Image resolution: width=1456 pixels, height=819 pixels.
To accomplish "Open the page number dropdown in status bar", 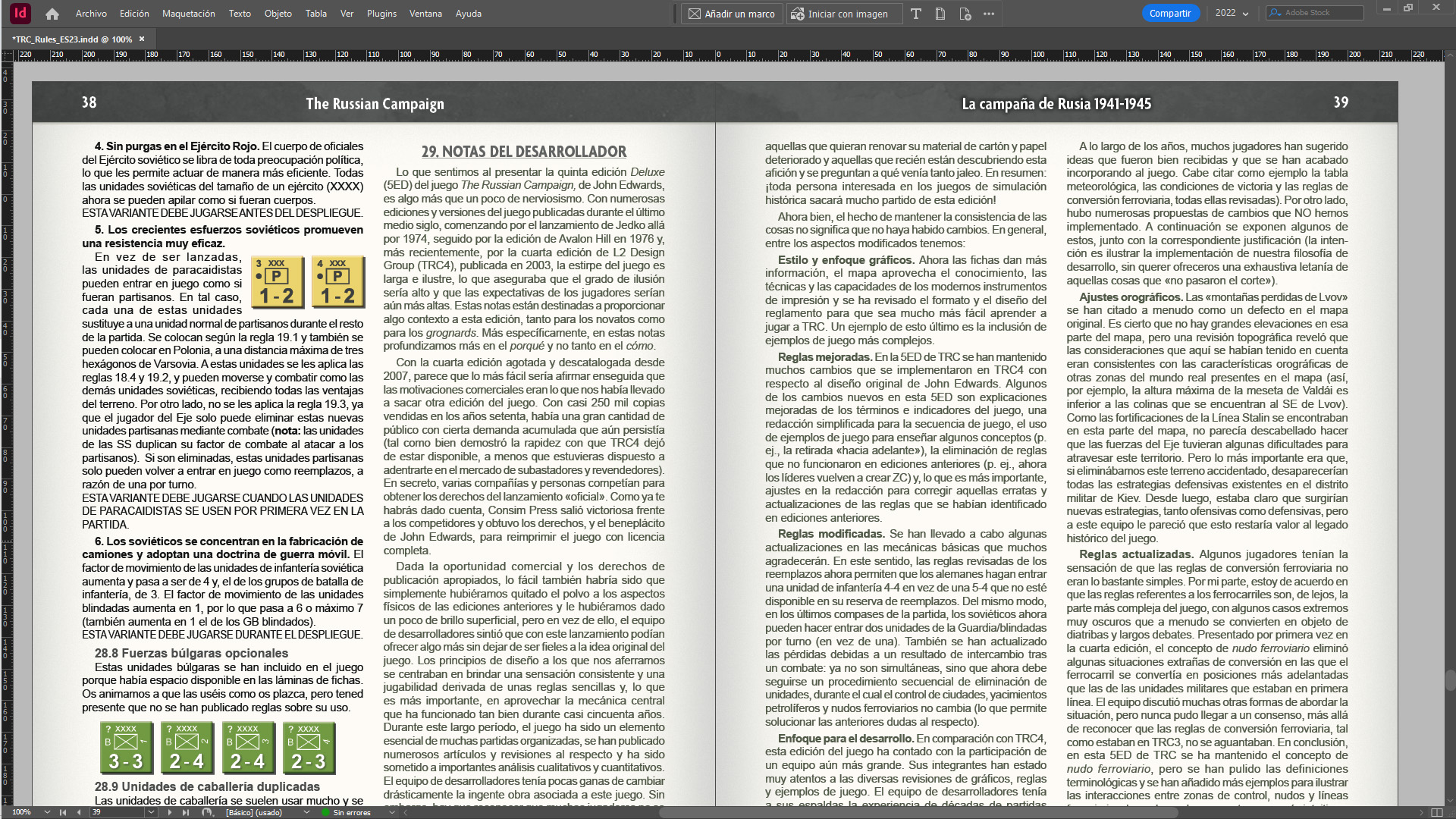I will (x=151, y=812).
